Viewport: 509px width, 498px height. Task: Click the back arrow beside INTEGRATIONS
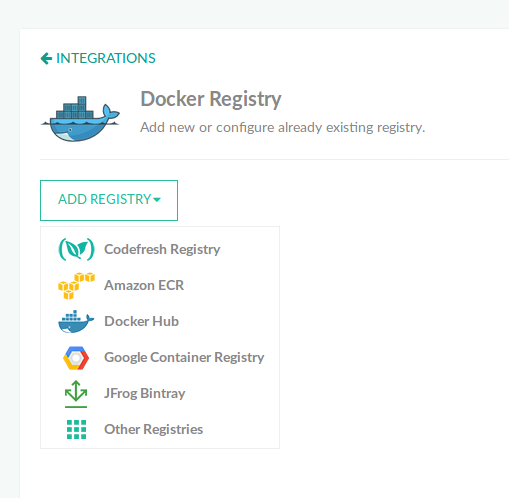point(46,58)
